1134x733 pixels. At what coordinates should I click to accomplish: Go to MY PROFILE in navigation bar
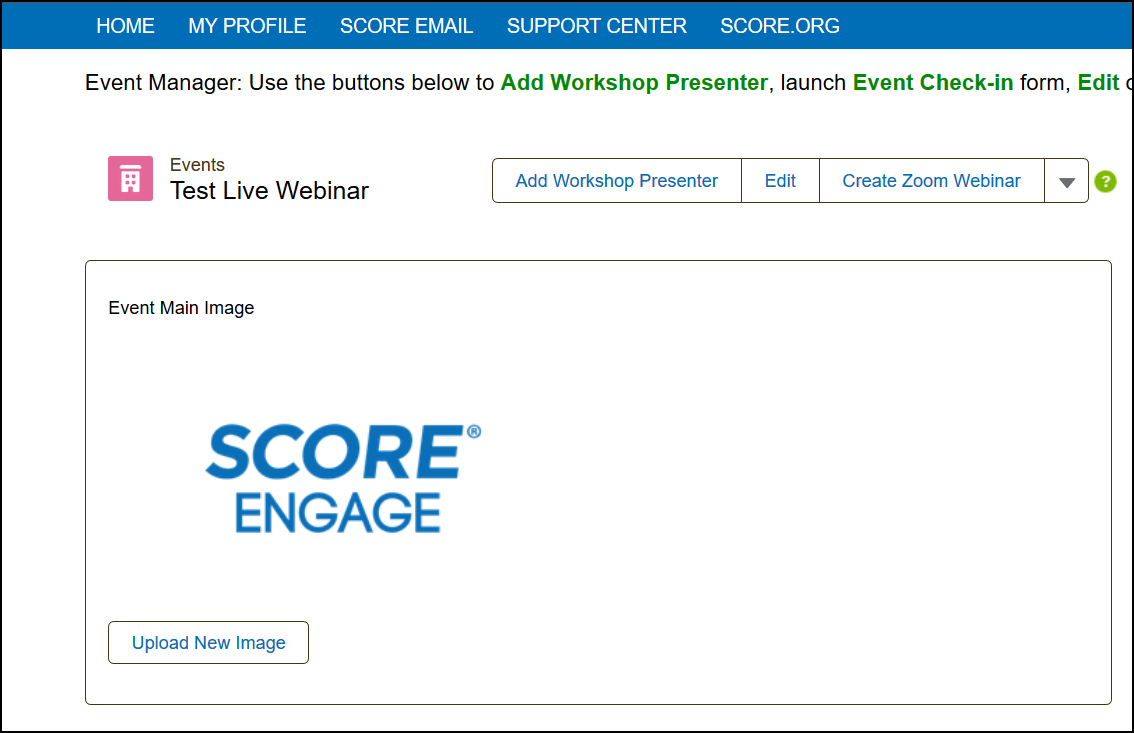(x=247, y=26)
